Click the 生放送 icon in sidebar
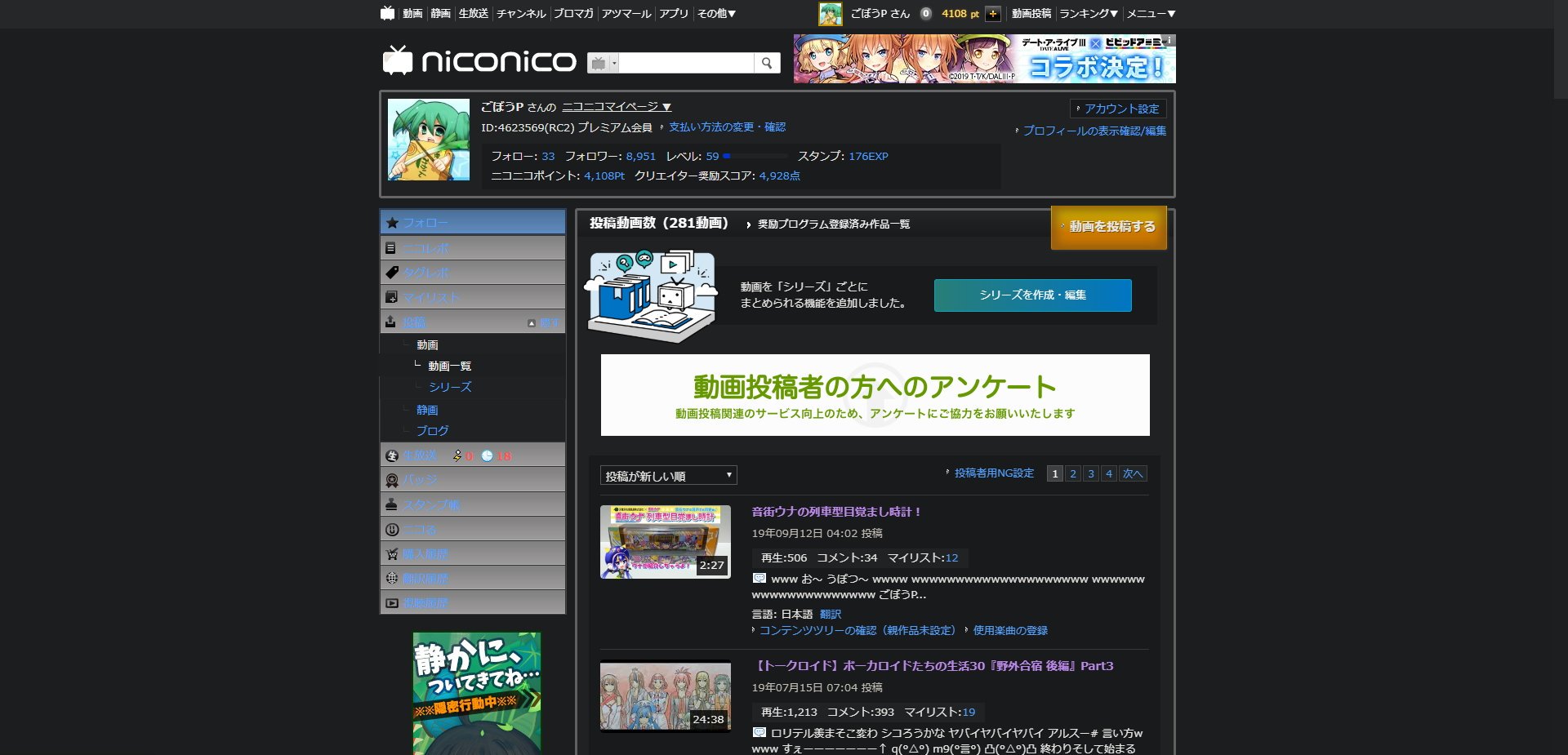 [392, 455]
